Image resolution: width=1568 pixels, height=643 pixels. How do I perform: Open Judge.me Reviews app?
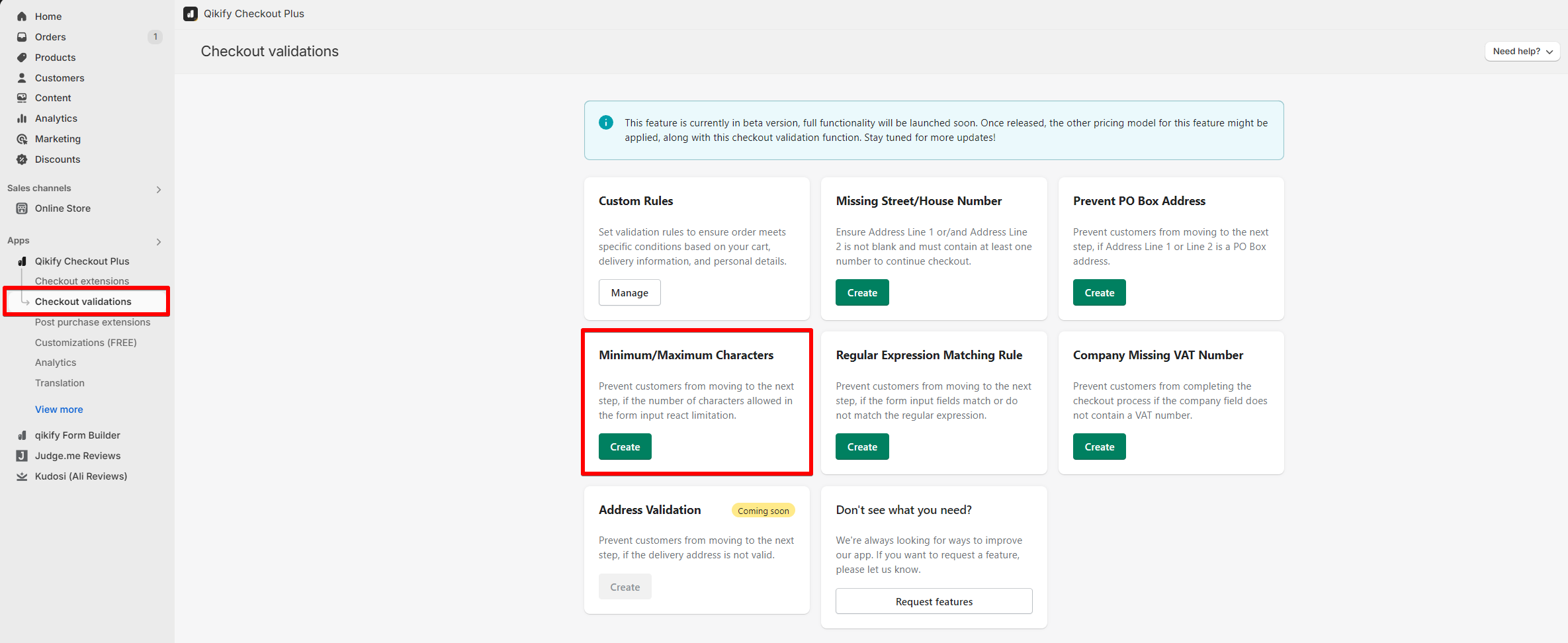coord(78,456)
